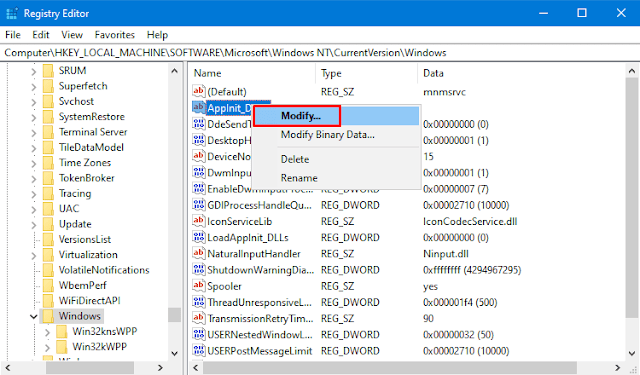The width and height of the screenshot is (640, 375).
Task: Click the Win32knsWPP folder icon
Action: (x=62, y=331)
